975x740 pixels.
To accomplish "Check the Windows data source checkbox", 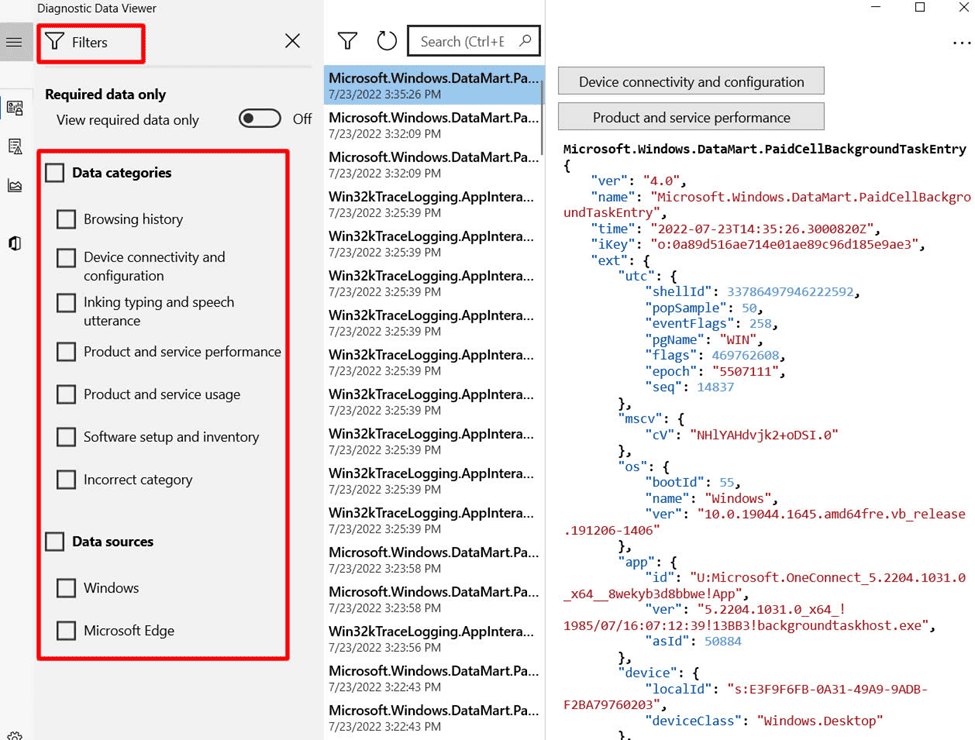I will click(x=66, y=588).
